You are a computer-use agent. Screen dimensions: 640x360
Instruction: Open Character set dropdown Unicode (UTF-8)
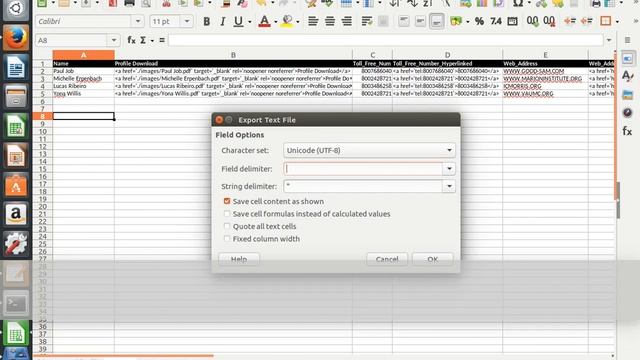point(369,150)
